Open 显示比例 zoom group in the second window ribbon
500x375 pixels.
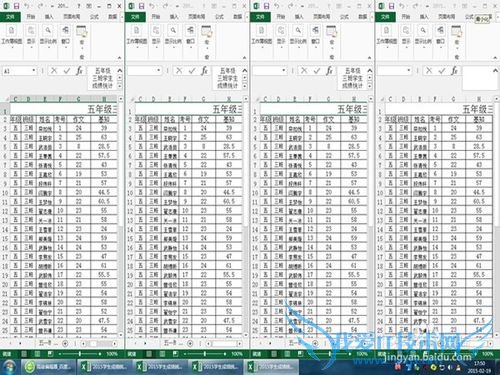[173, 36]
